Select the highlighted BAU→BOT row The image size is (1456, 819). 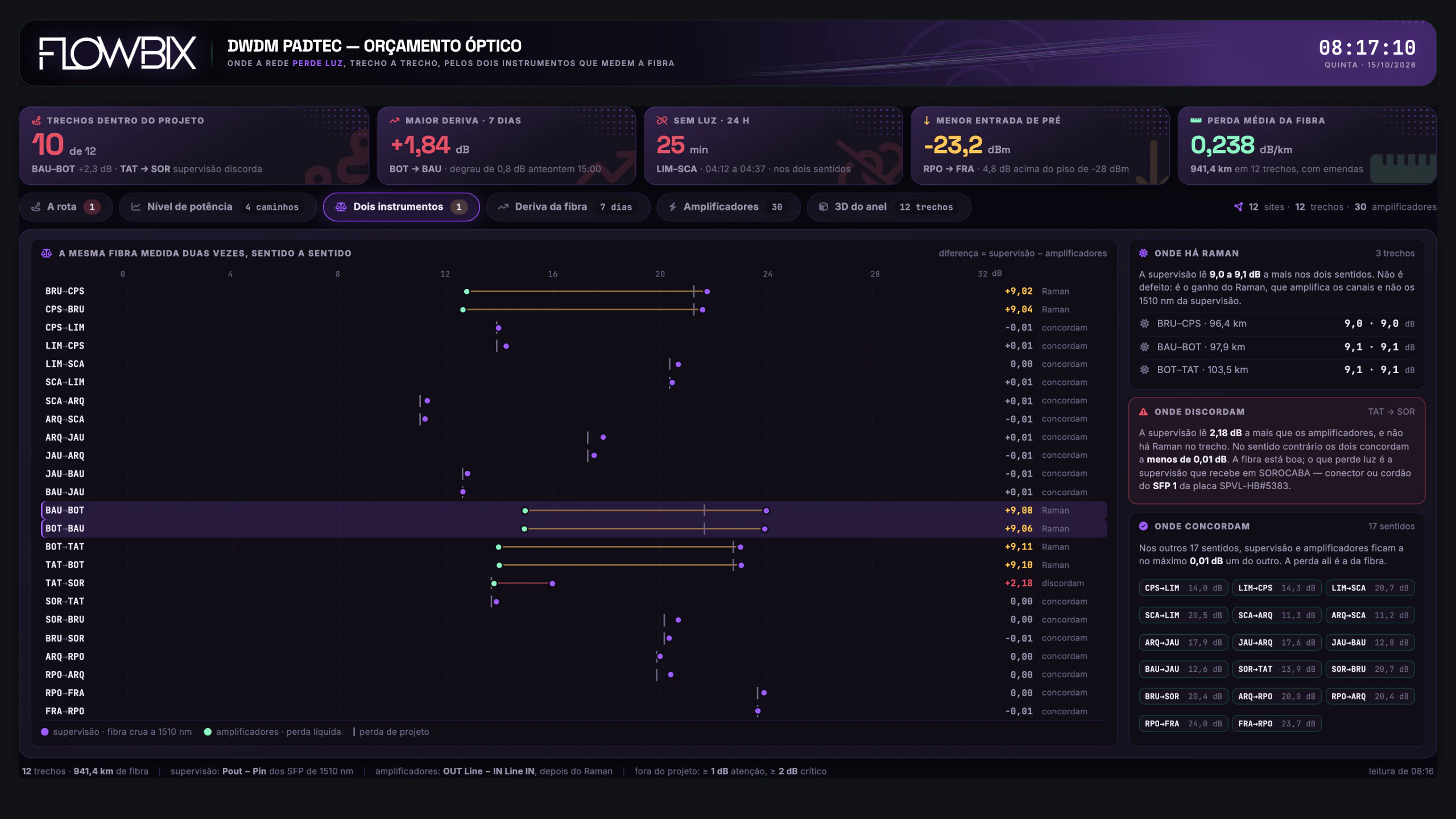tap(574, 510)
